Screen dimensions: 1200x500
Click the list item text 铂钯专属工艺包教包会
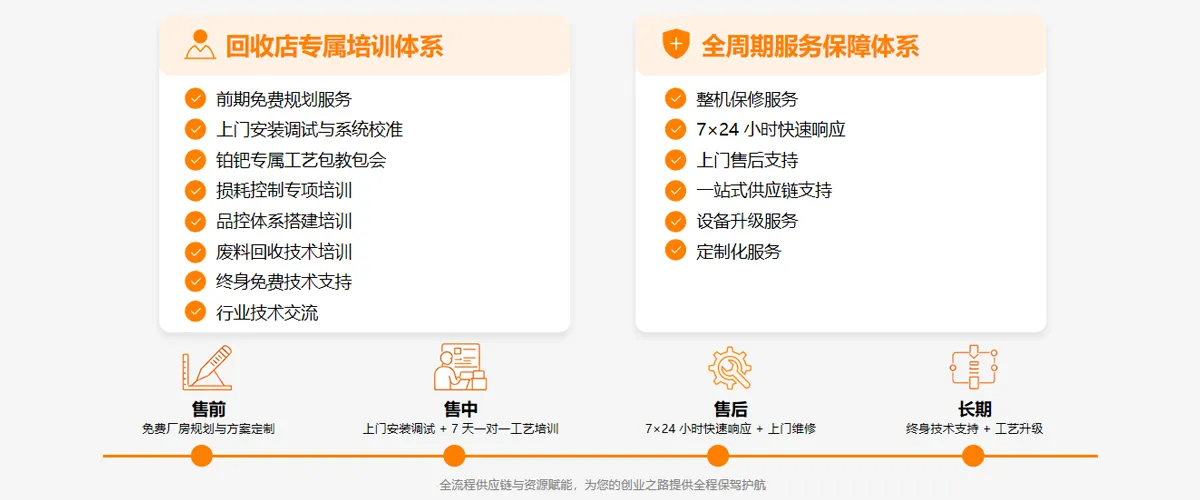301,160
